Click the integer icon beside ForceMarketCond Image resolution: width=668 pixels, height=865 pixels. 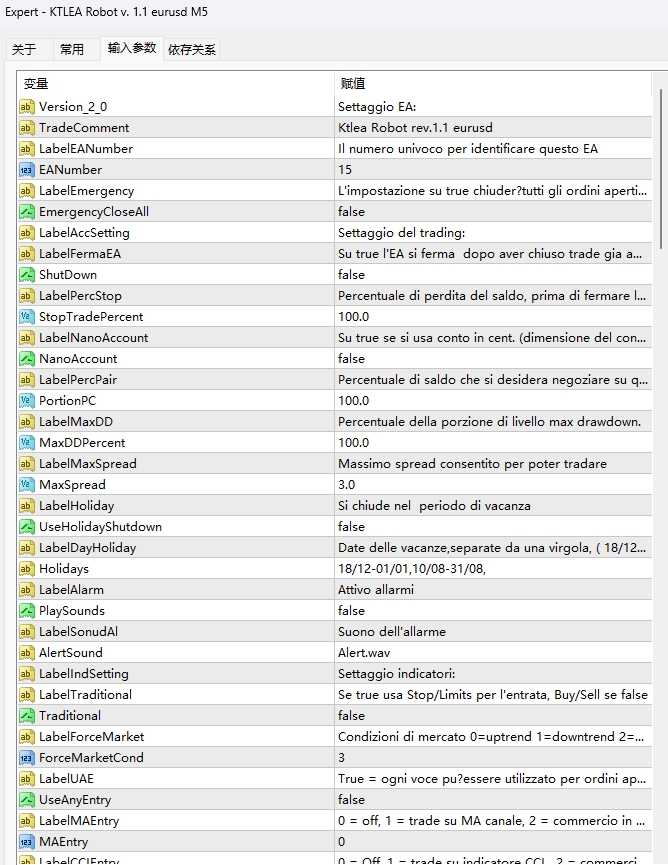[26, 757]
